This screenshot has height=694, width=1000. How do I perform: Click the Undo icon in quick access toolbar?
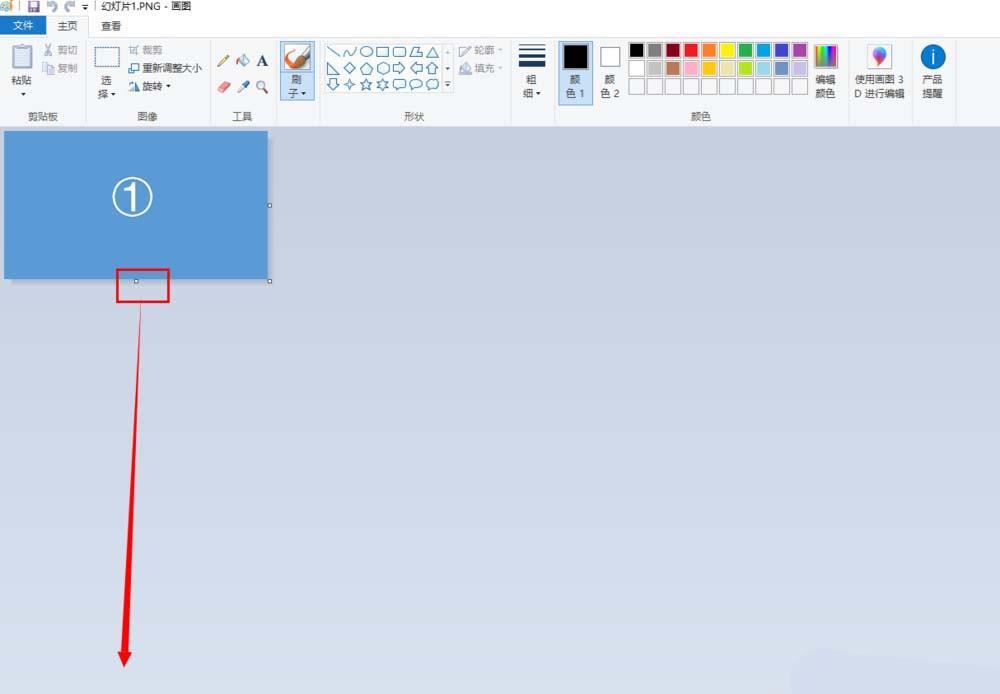point(50,6)
